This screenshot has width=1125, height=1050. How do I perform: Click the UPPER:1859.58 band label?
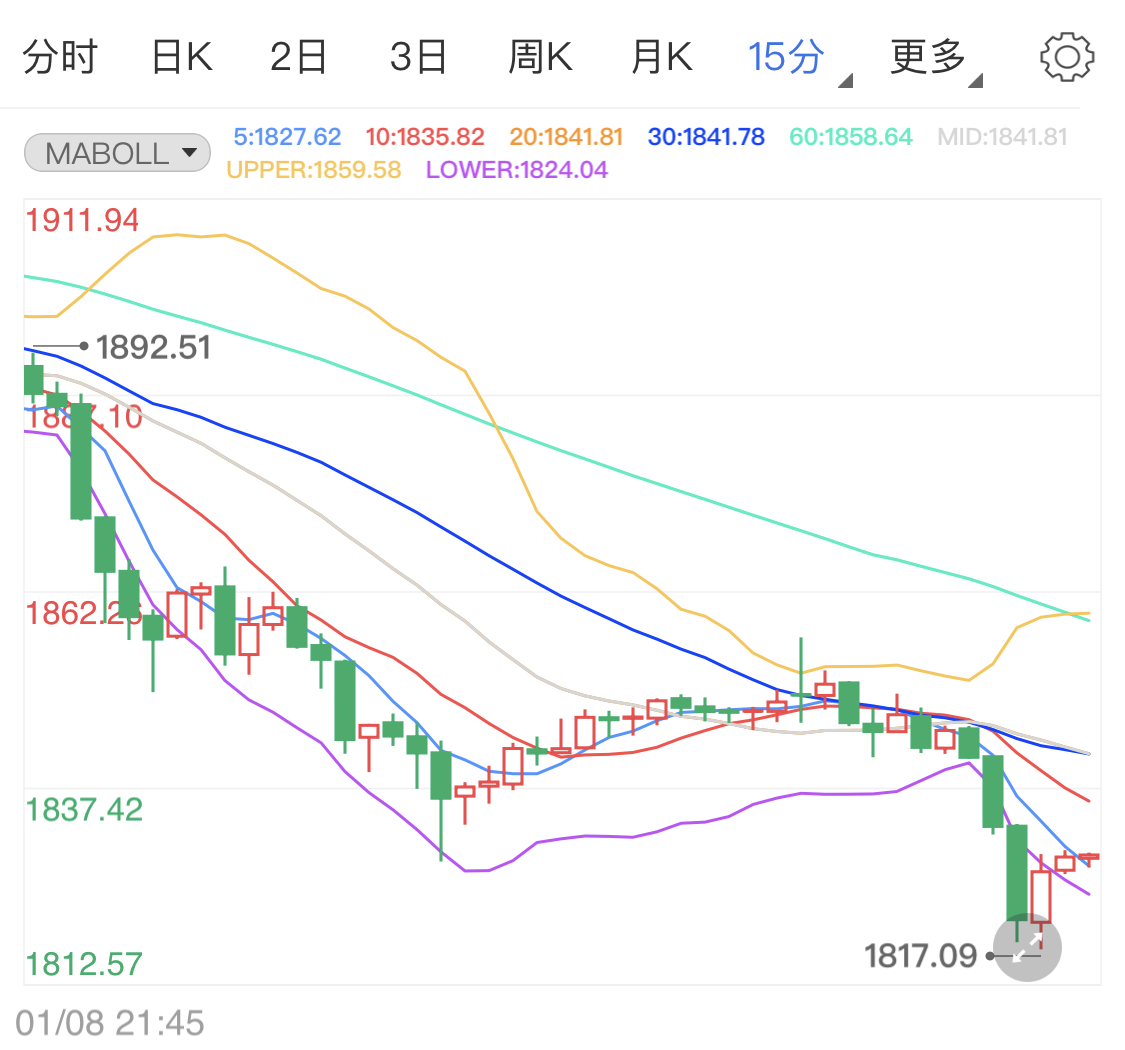click(x=314, y=169)
